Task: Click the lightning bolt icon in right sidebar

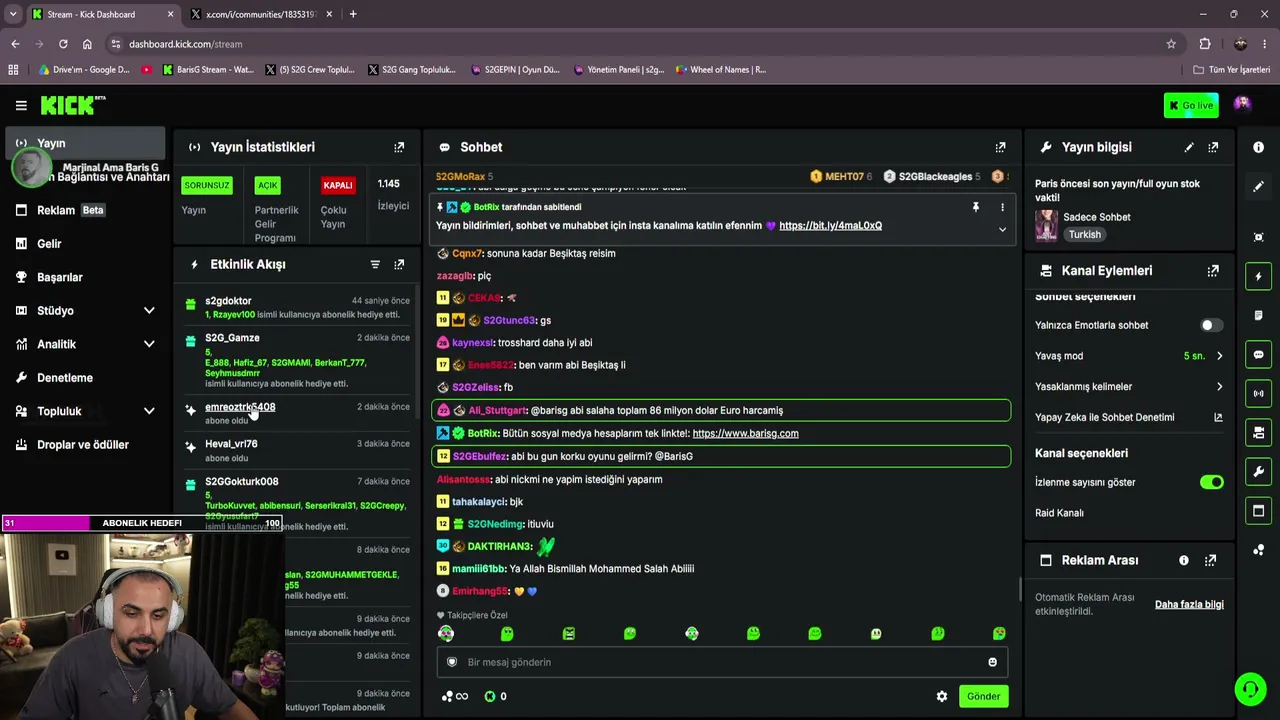Action: pyautogui.click(x=1258, y=276)
